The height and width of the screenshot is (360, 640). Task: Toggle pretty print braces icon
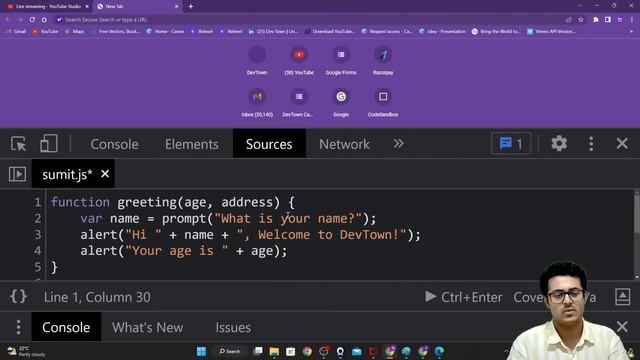pos(18,297)
